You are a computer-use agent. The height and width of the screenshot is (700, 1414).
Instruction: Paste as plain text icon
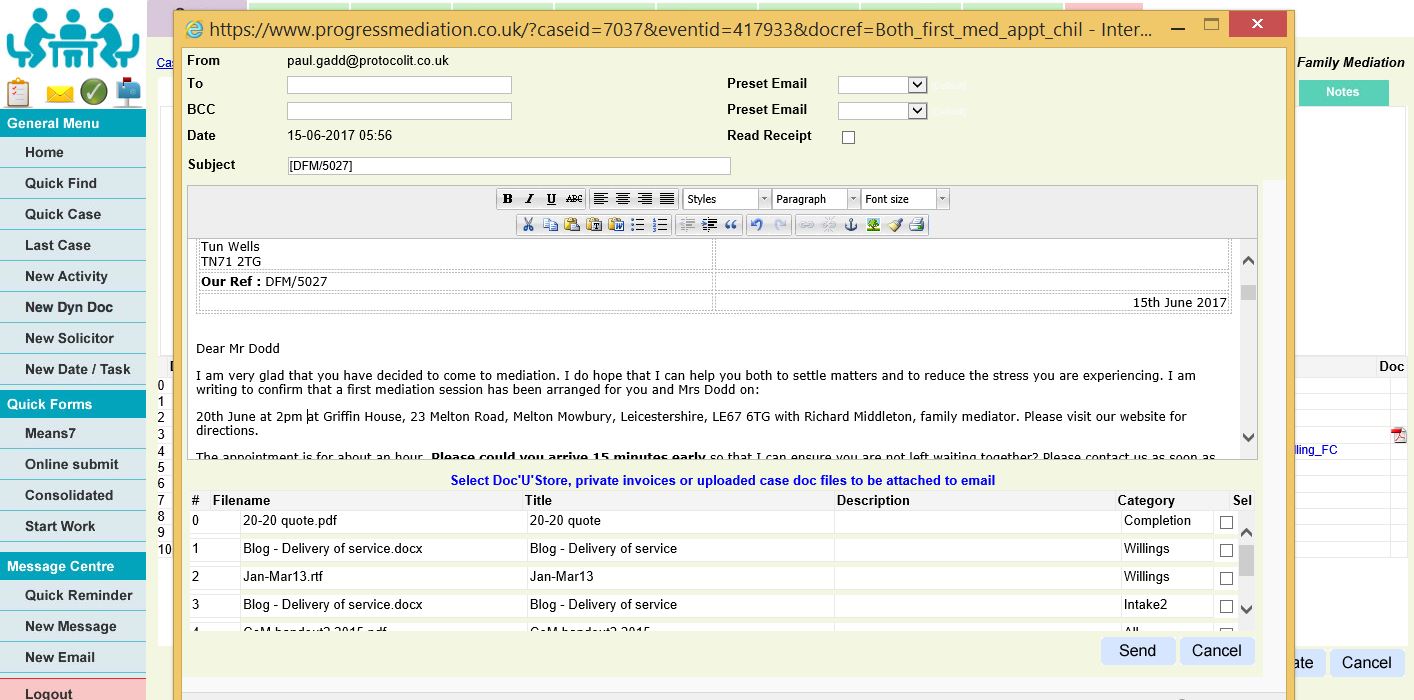pyautogui.click(x=594, y=225)
